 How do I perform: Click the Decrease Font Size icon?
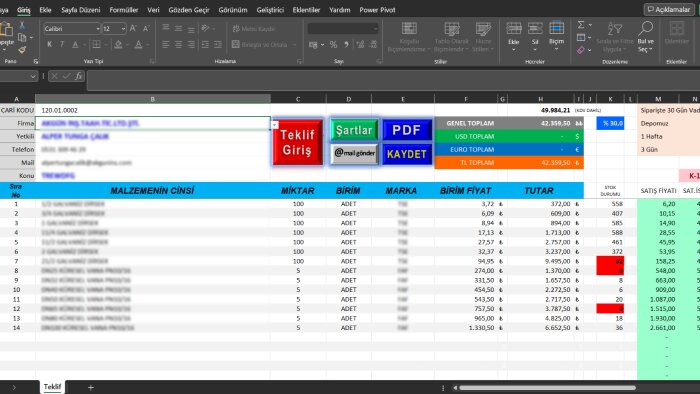146,29
